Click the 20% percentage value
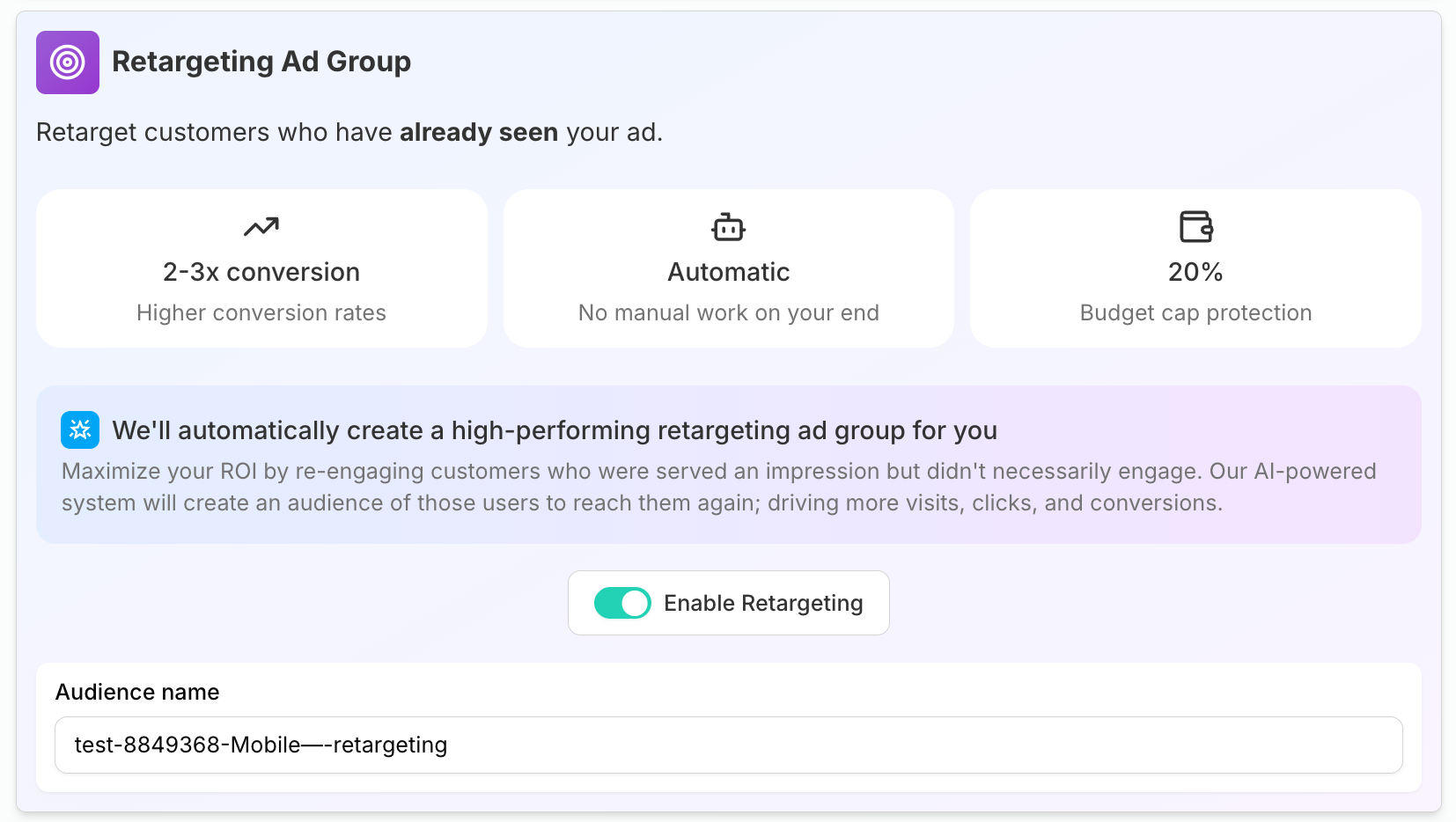This screenshot has width=1456, height=822. click(x=1195, y=272)
